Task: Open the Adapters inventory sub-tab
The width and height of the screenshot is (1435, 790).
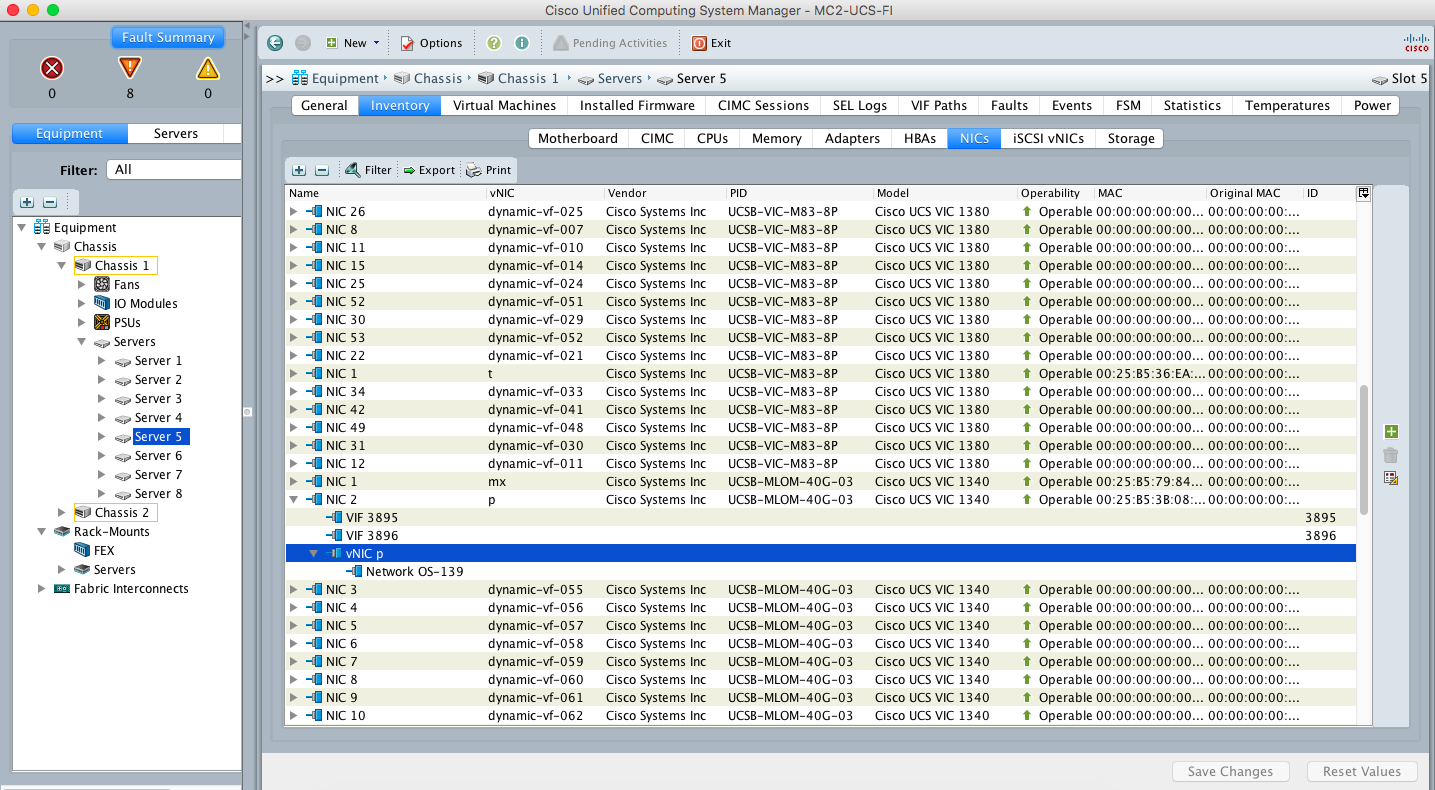Action: click(852, 138)
